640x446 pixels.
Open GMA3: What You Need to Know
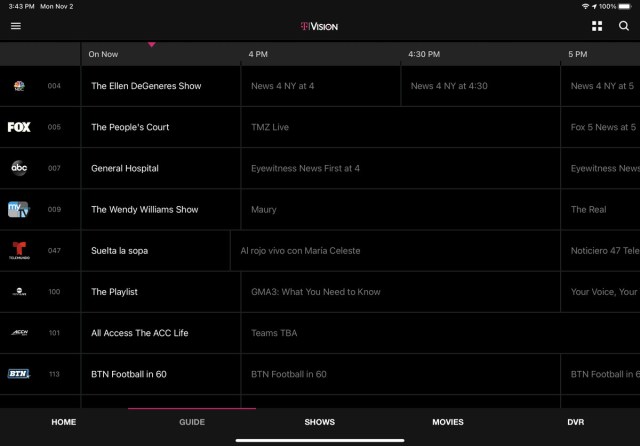tap(401, 292)
